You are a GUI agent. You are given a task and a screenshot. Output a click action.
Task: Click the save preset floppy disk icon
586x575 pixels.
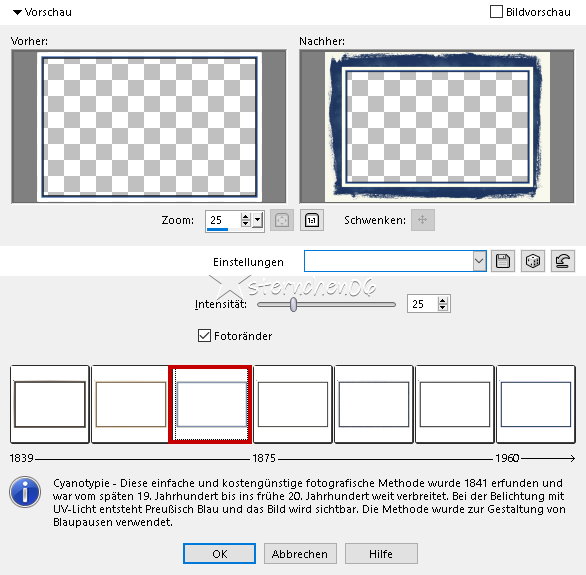pos(503,261)
